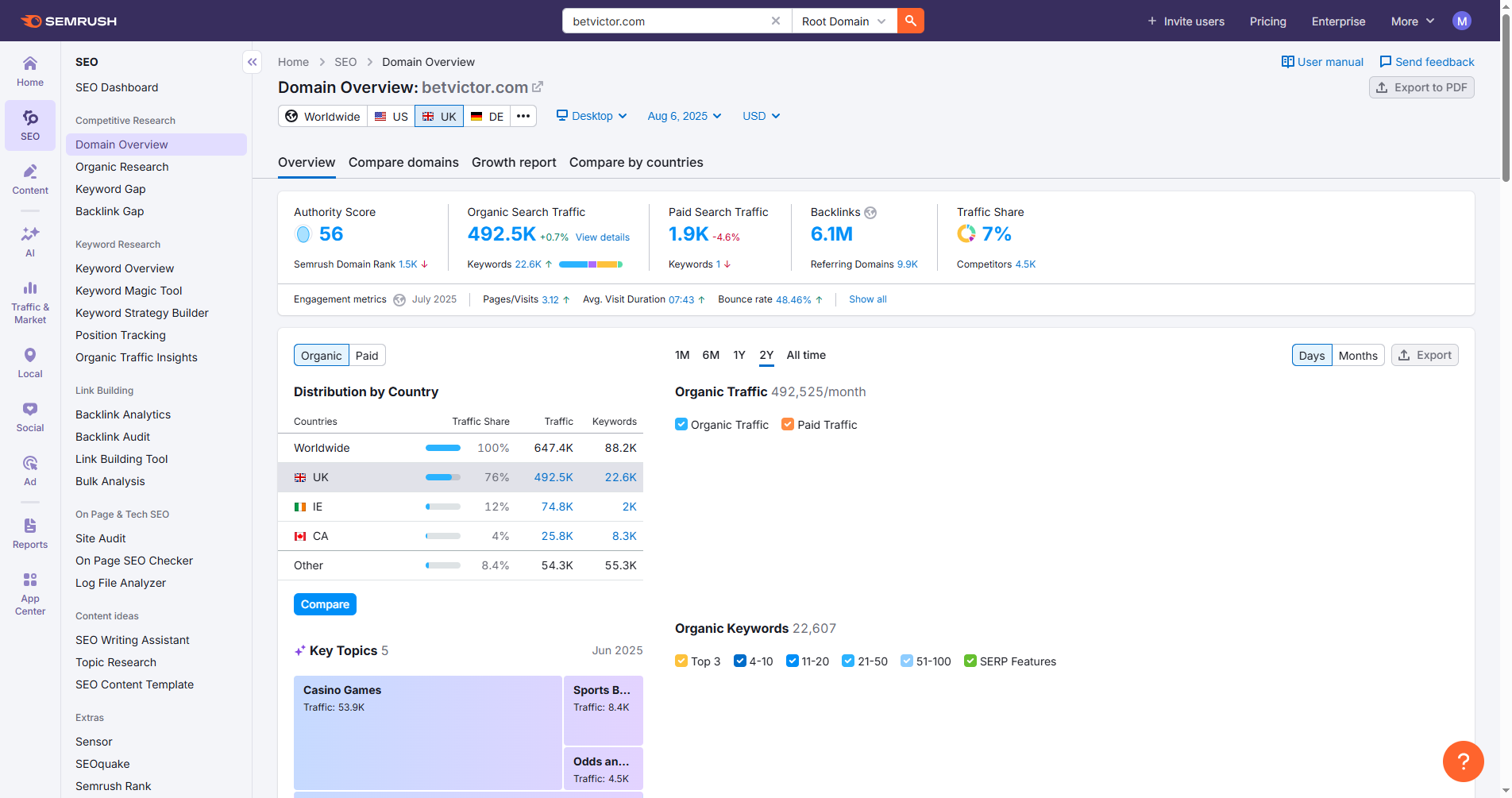Expand the More menu in header
The image size is (1512, 798).
[1413, 21]
